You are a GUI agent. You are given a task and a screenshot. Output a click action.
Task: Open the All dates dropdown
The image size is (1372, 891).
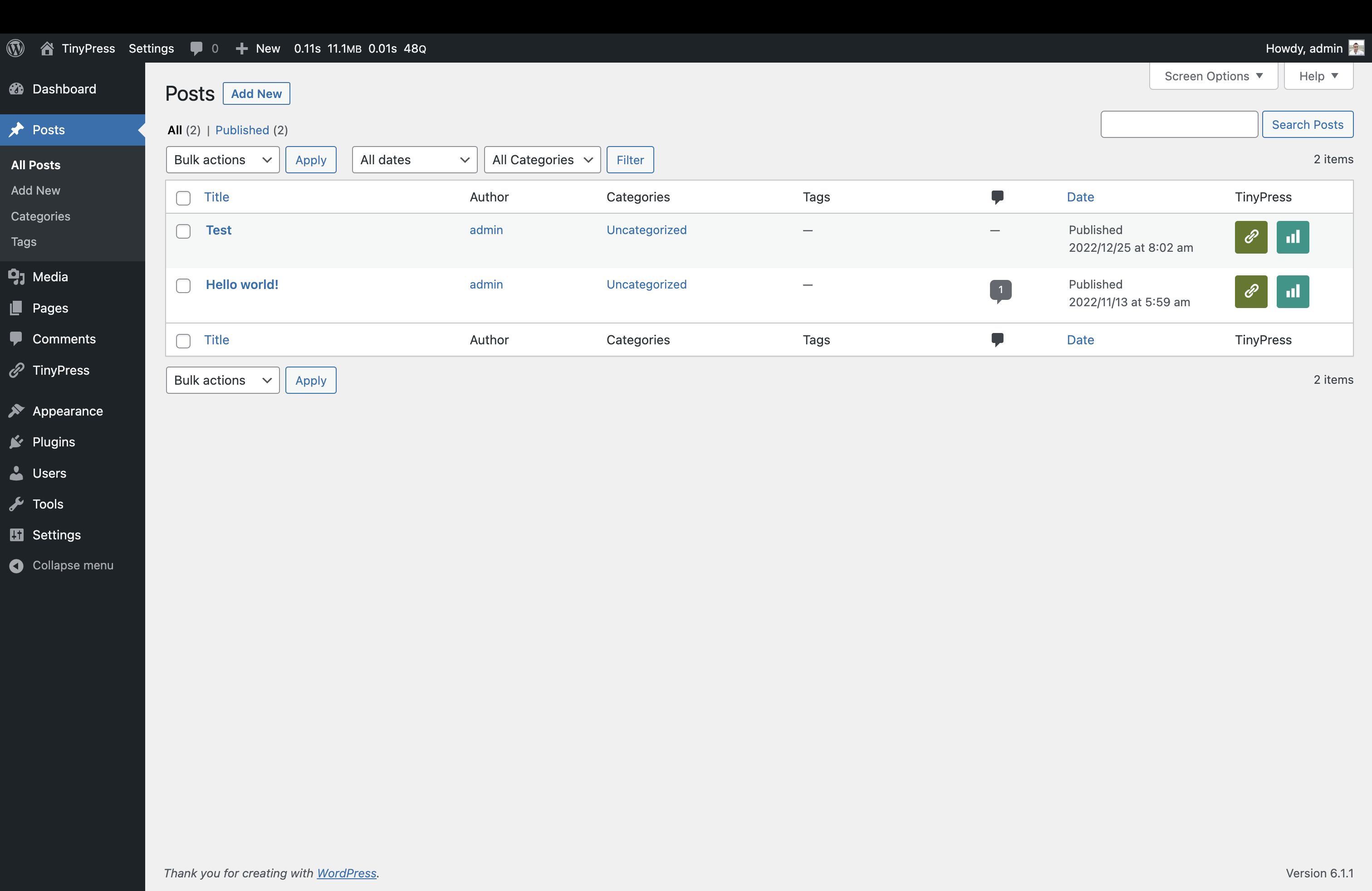point(415,160)
